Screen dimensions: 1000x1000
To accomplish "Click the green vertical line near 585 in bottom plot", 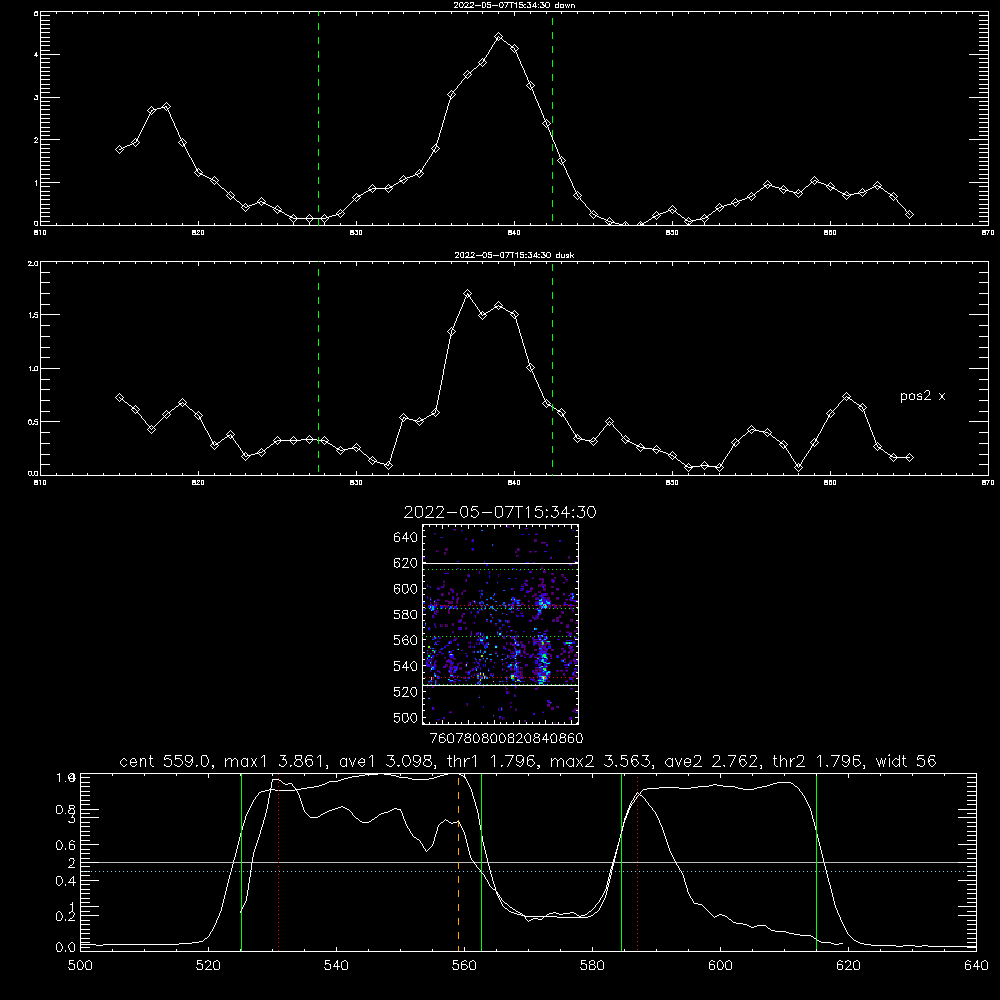I will (x=621, y=862).
